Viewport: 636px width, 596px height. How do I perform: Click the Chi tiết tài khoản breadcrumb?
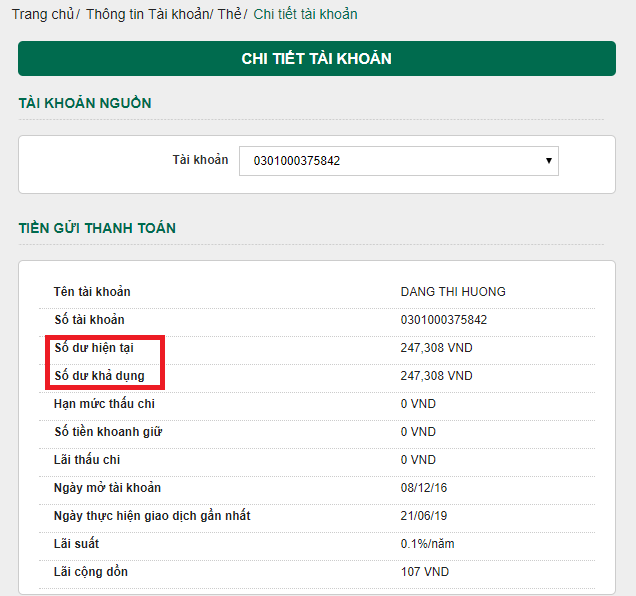[x=305, y=15]
